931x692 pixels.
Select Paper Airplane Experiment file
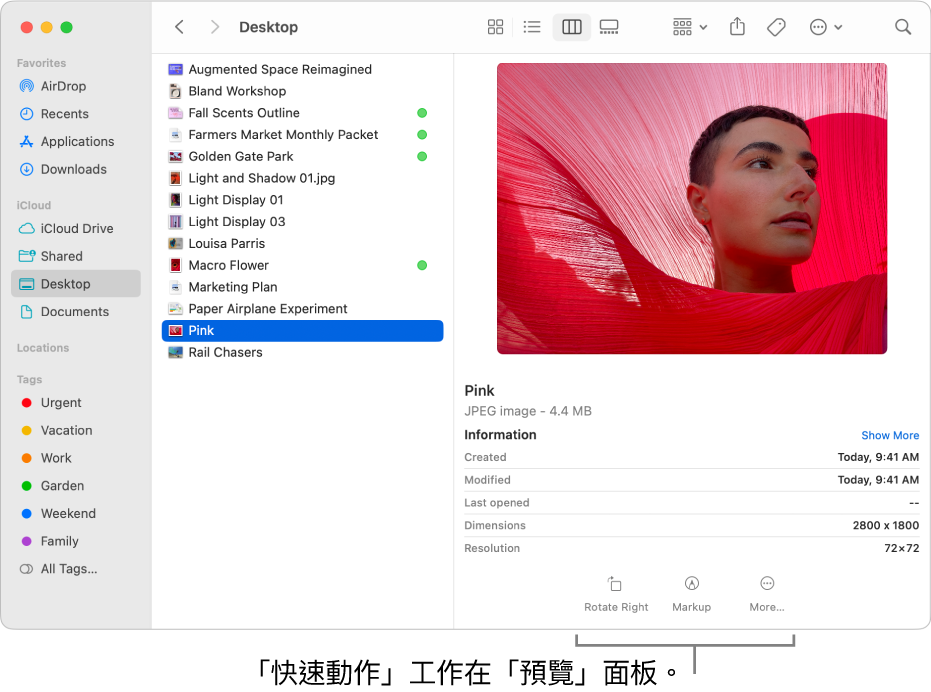pos(302,309)
